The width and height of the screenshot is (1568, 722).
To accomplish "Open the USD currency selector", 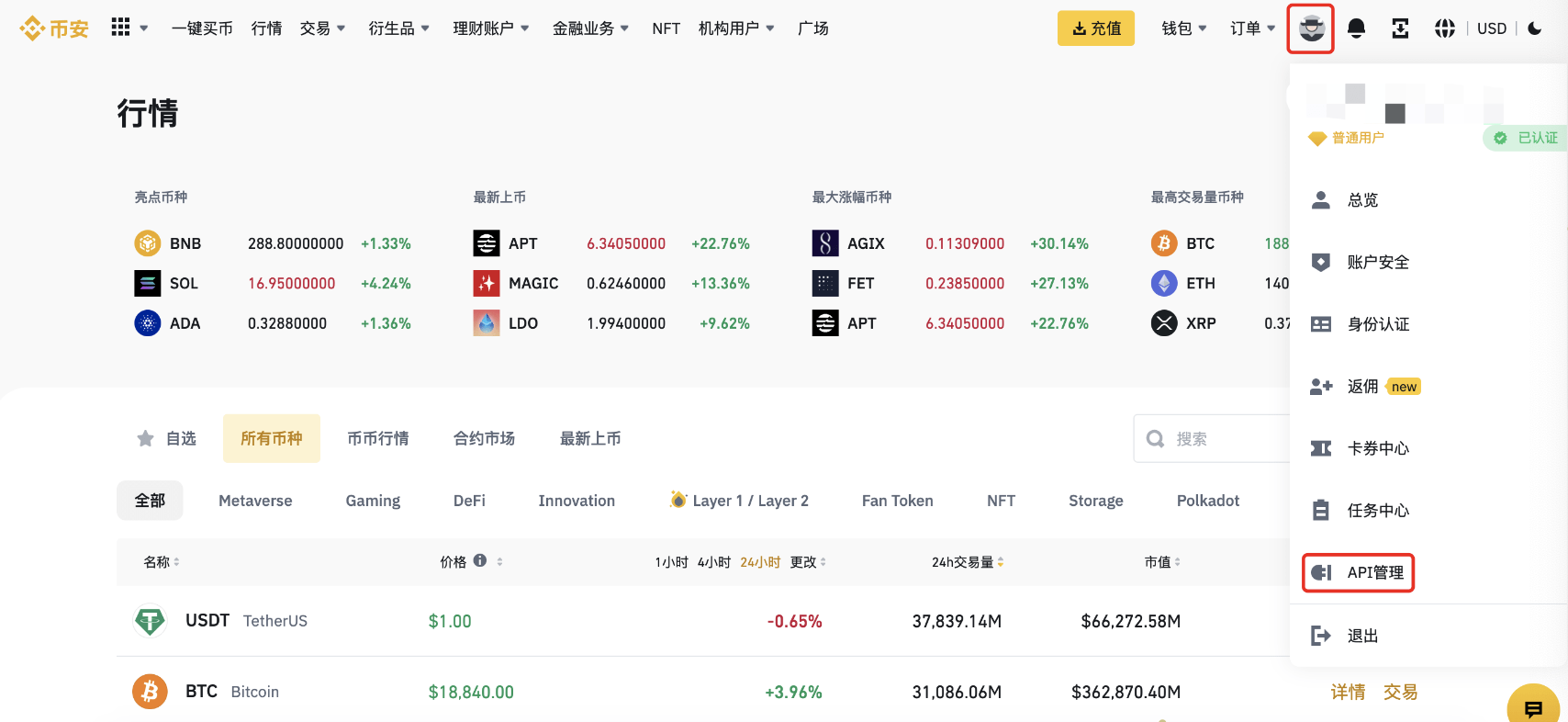I will (1492, 28).
